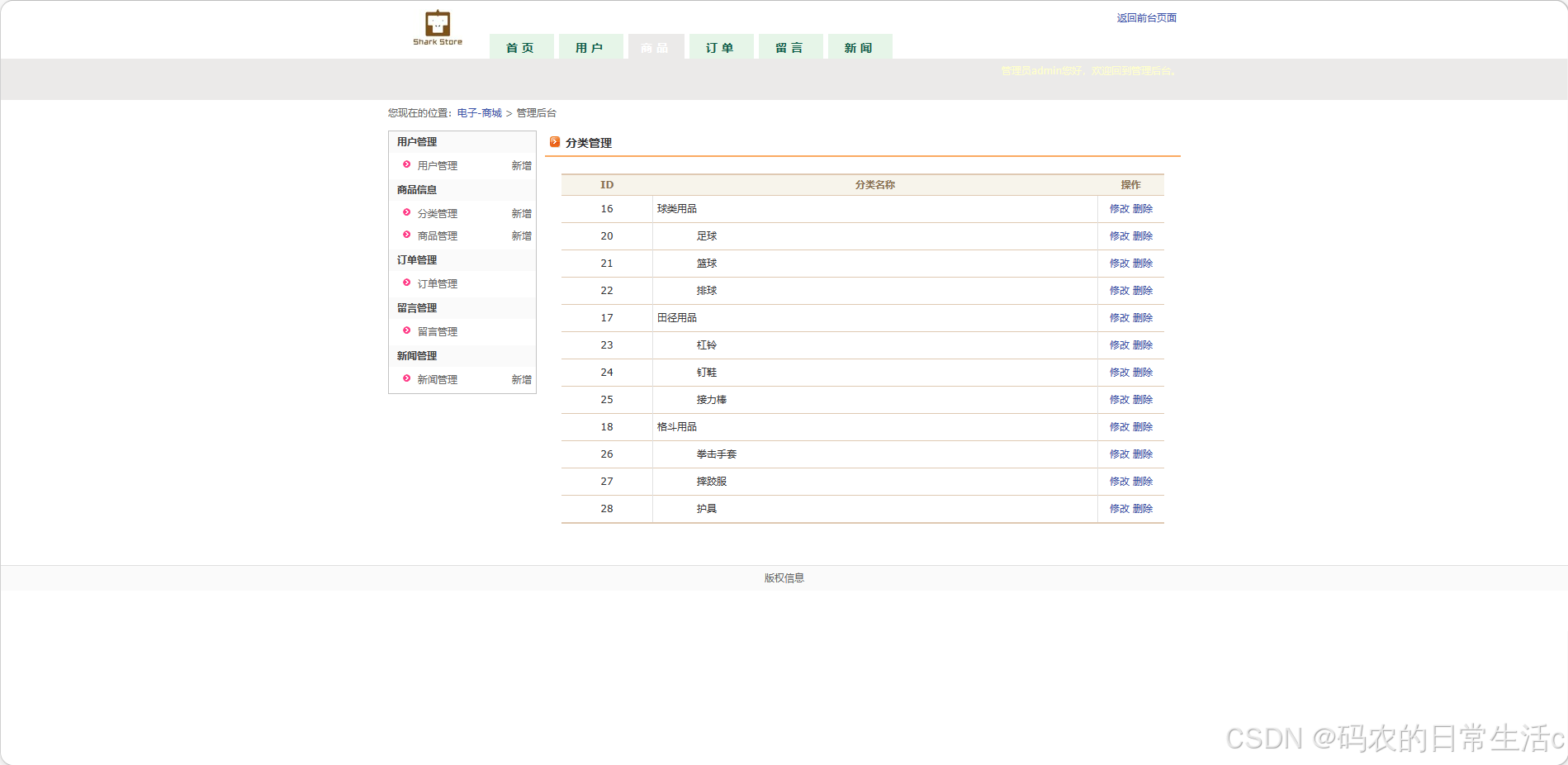The height and width of the screenshot is (765, 1568).
Task: Click the pink arrow icon beside 用户管理
Action: (406, 164)
